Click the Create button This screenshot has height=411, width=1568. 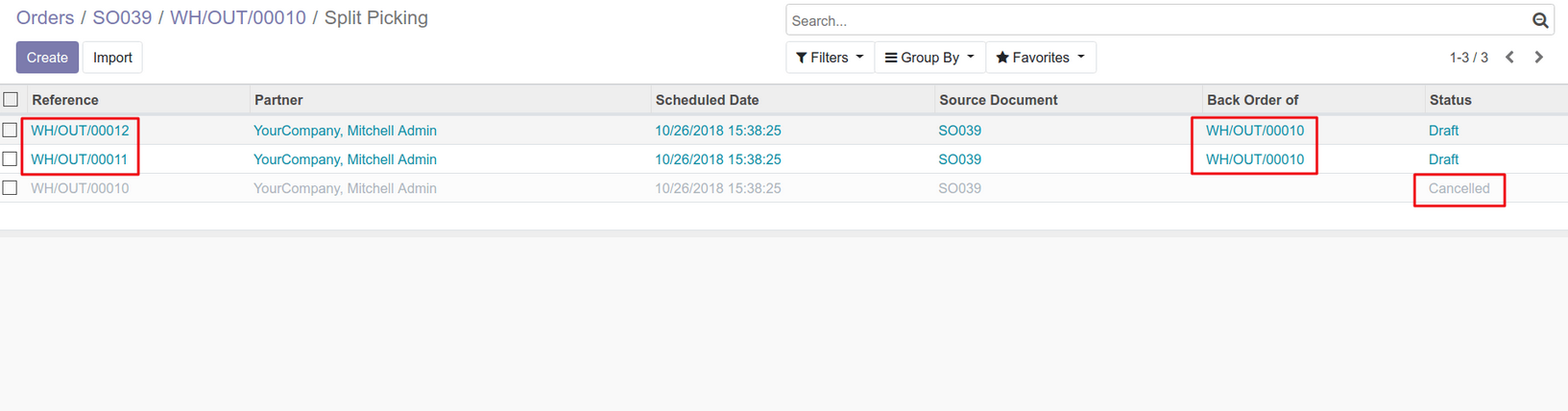47,58
